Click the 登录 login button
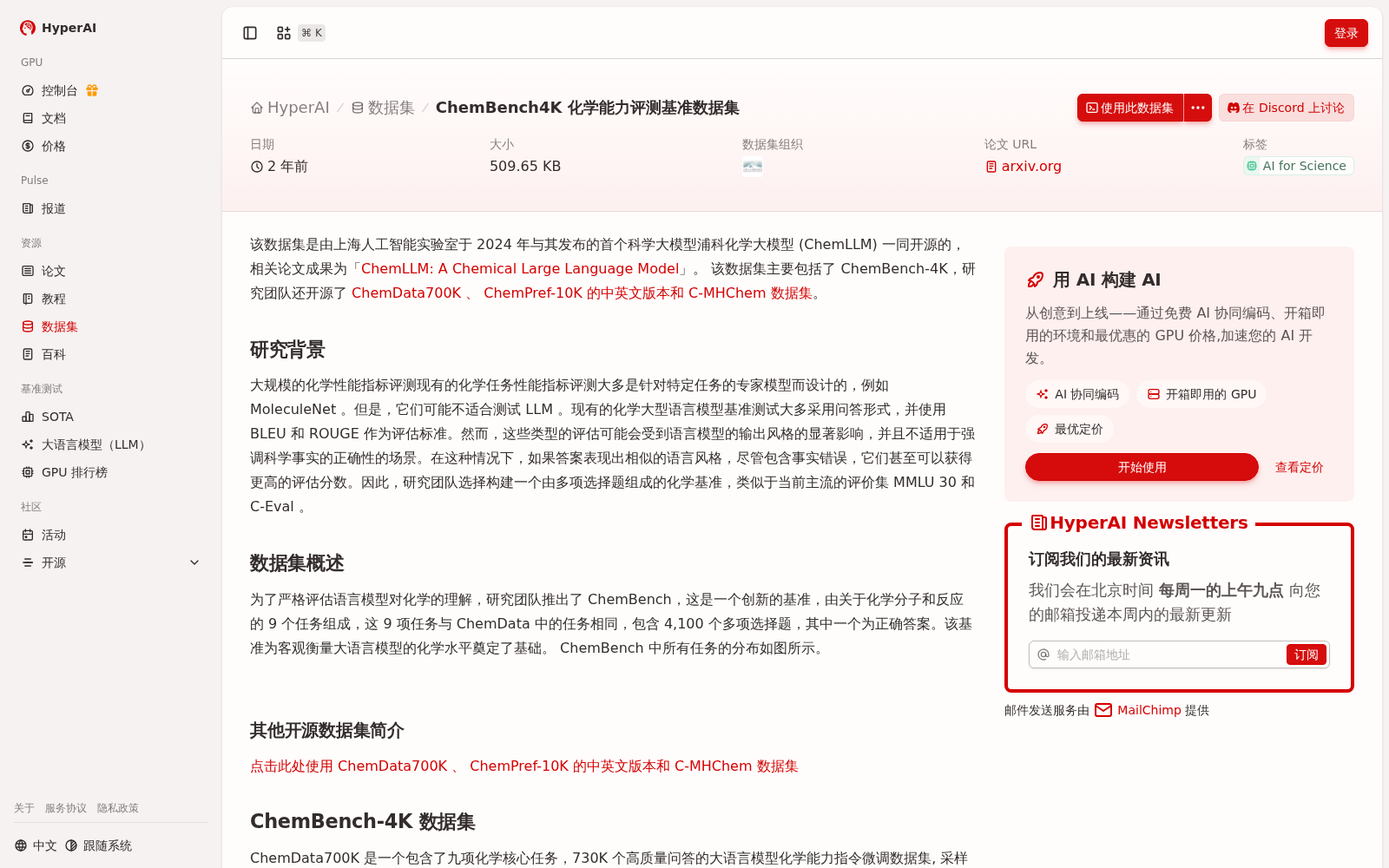 (x=1346, y=33)
